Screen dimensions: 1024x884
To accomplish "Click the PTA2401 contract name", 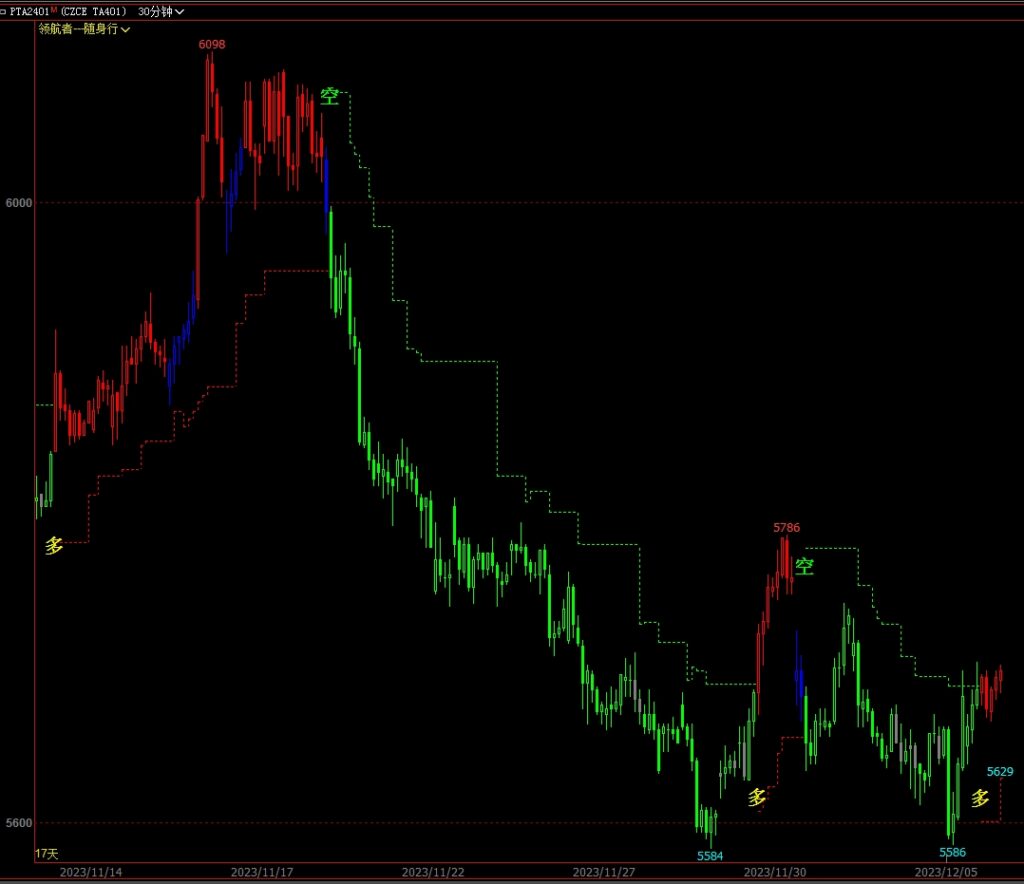I will (x=30, y=11).
